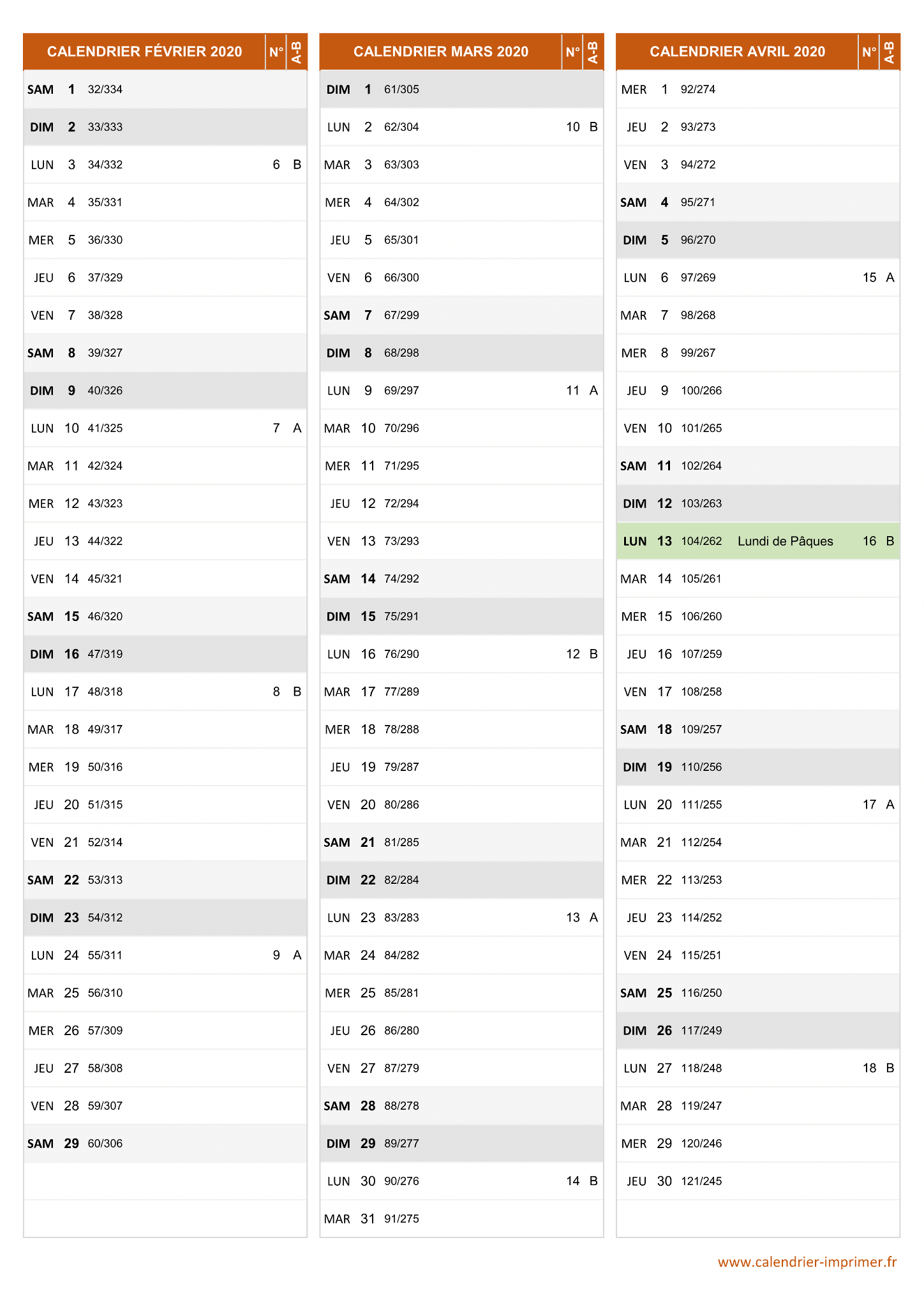Viewport: 924px width, 1307px height.
Task: Select the Calendrier Avril 2020 header
Action: tap(737, 52)
